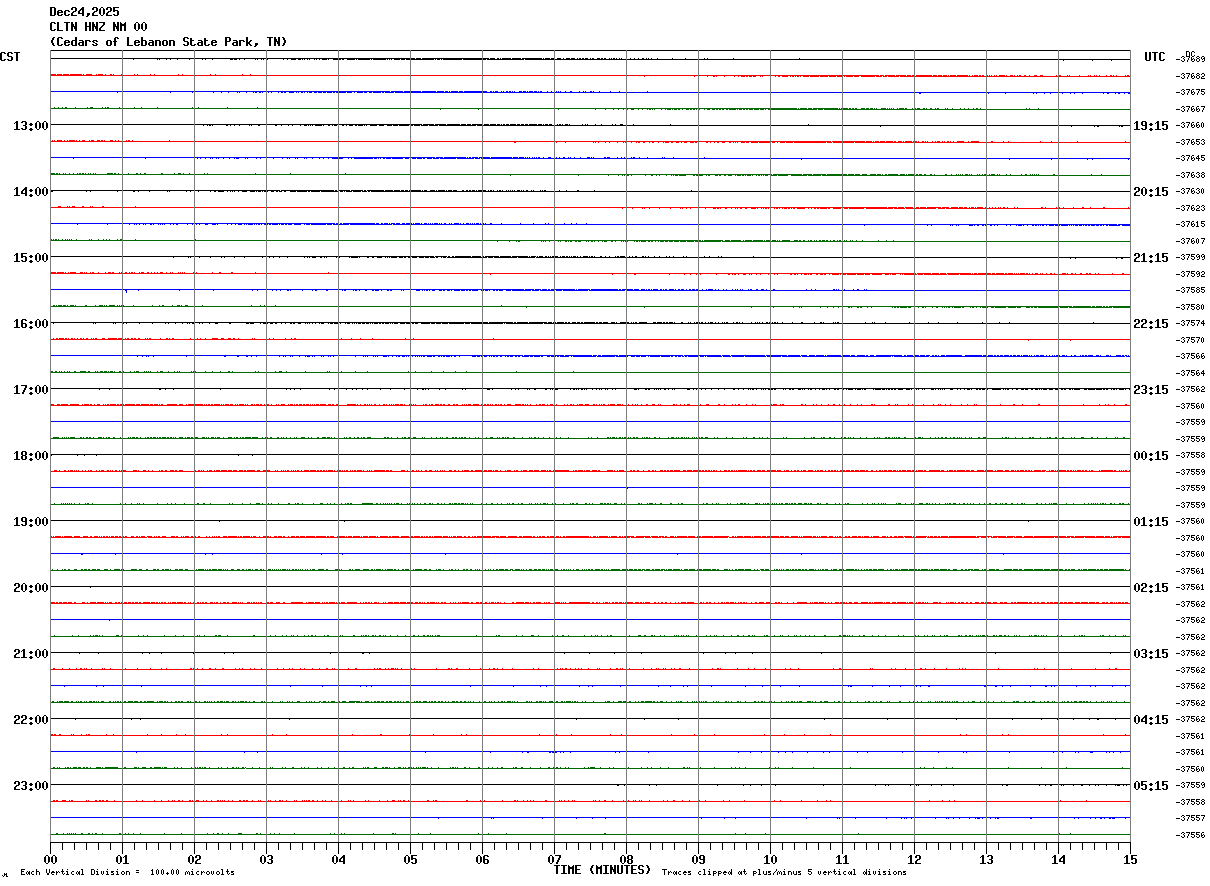Click the "22:00" CST hour label
Screen dimensions: 1210x886
click(30, 720)
